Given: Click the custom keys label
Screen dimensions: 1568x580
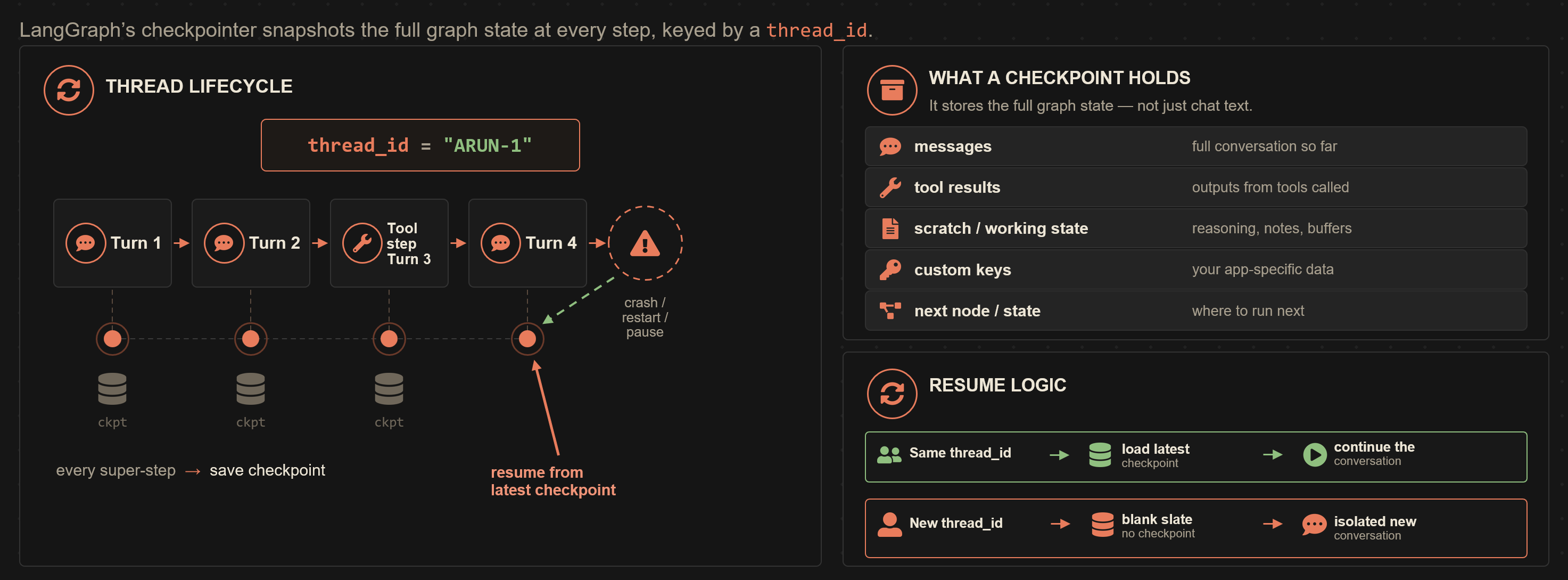Looking at the screenshot, I should (x=962, y=270).
